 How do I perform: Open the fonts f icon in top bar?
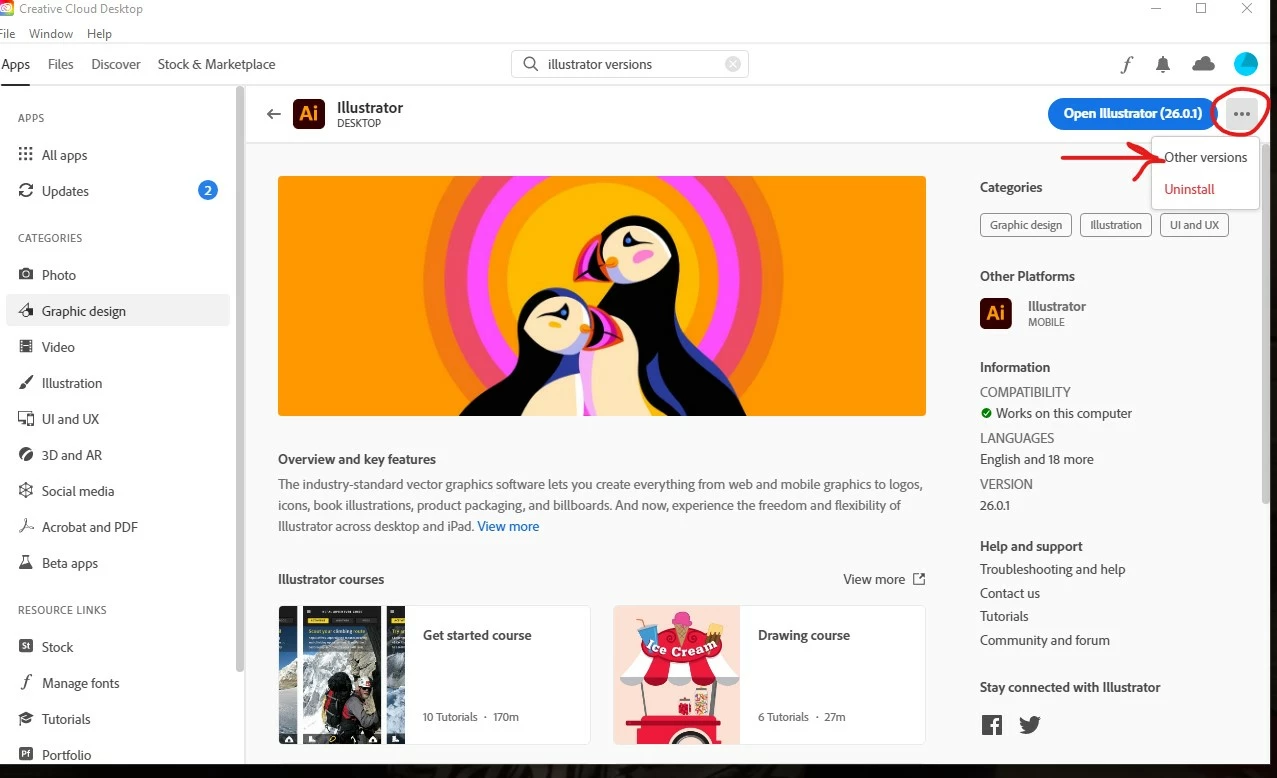(x=1127, y=64)
